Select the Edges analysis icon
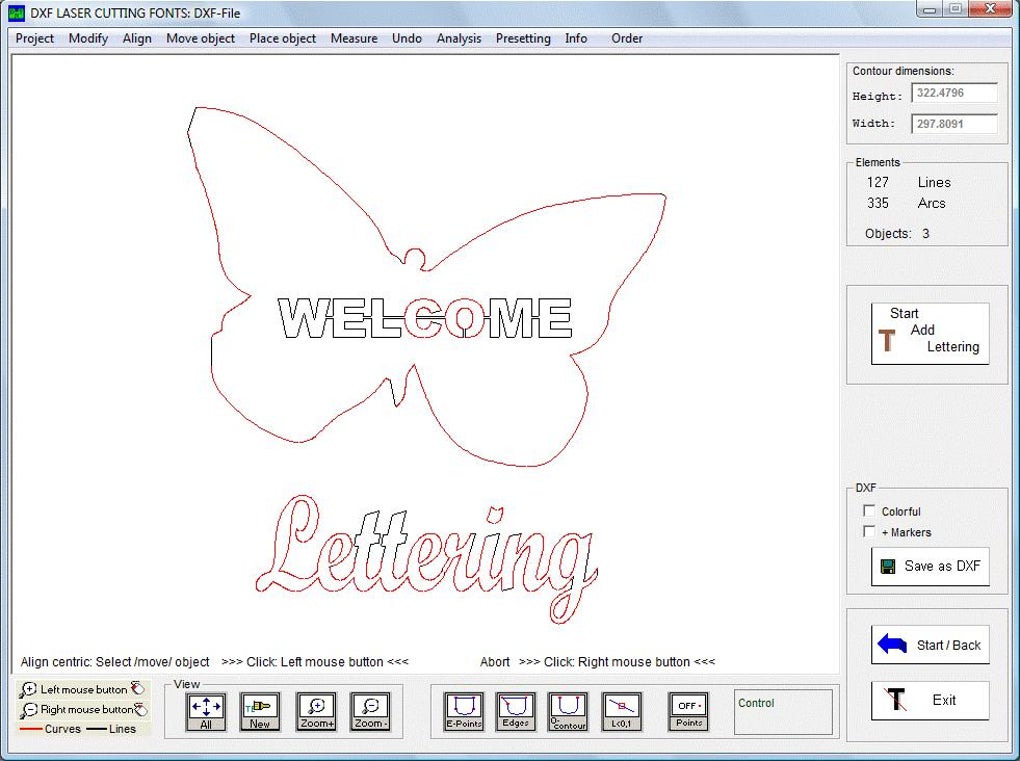 pos(516,711)
